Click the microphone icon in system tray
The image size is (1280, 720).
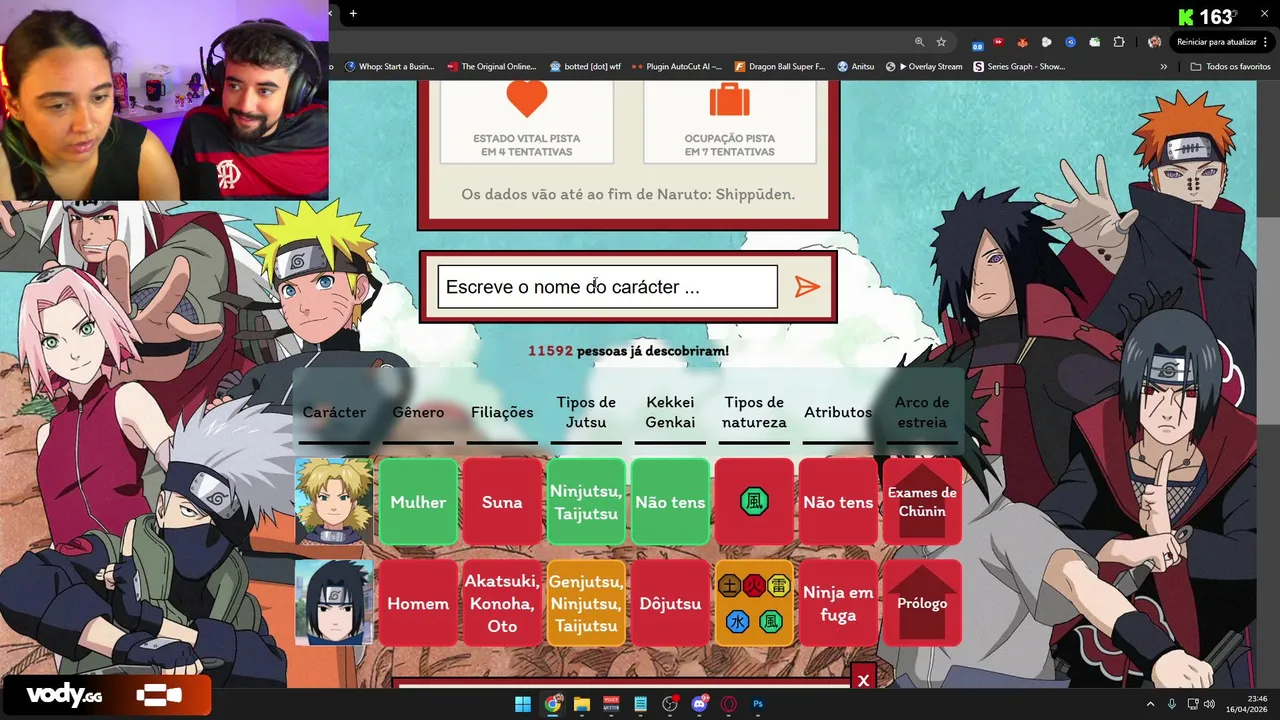point(1172,704)
